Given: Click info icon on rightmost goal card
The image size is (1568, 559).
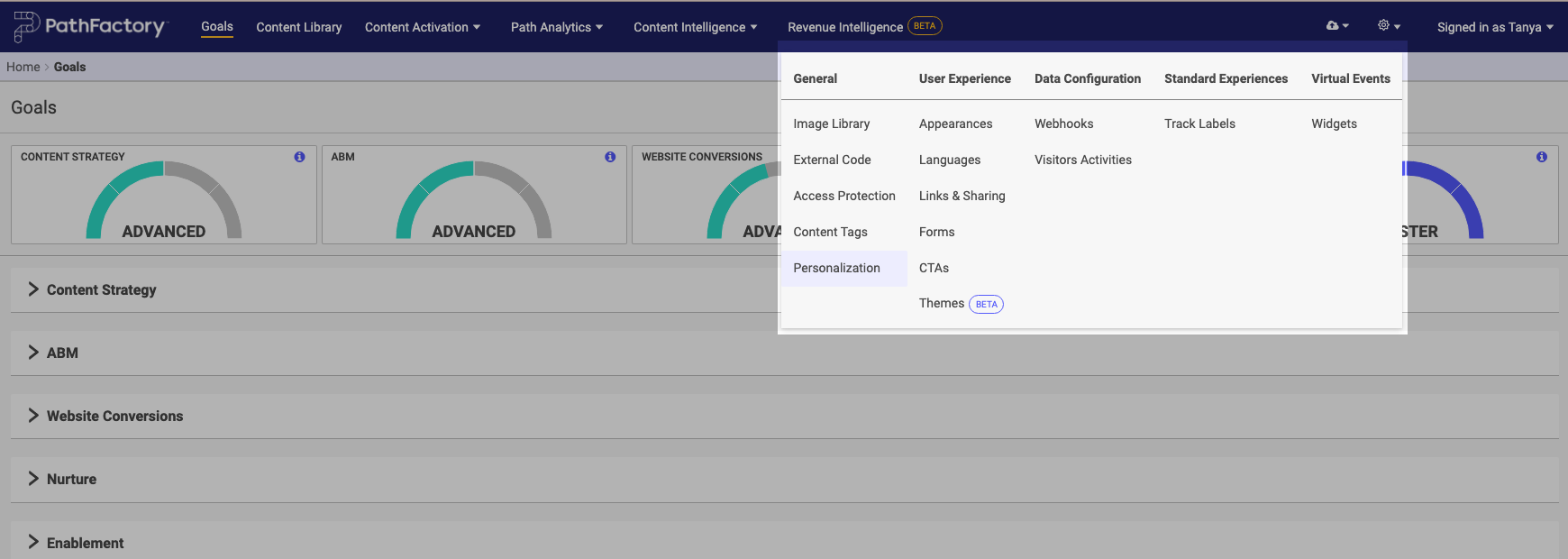Looking at the screenshot, I should (x=1542, y=157).
